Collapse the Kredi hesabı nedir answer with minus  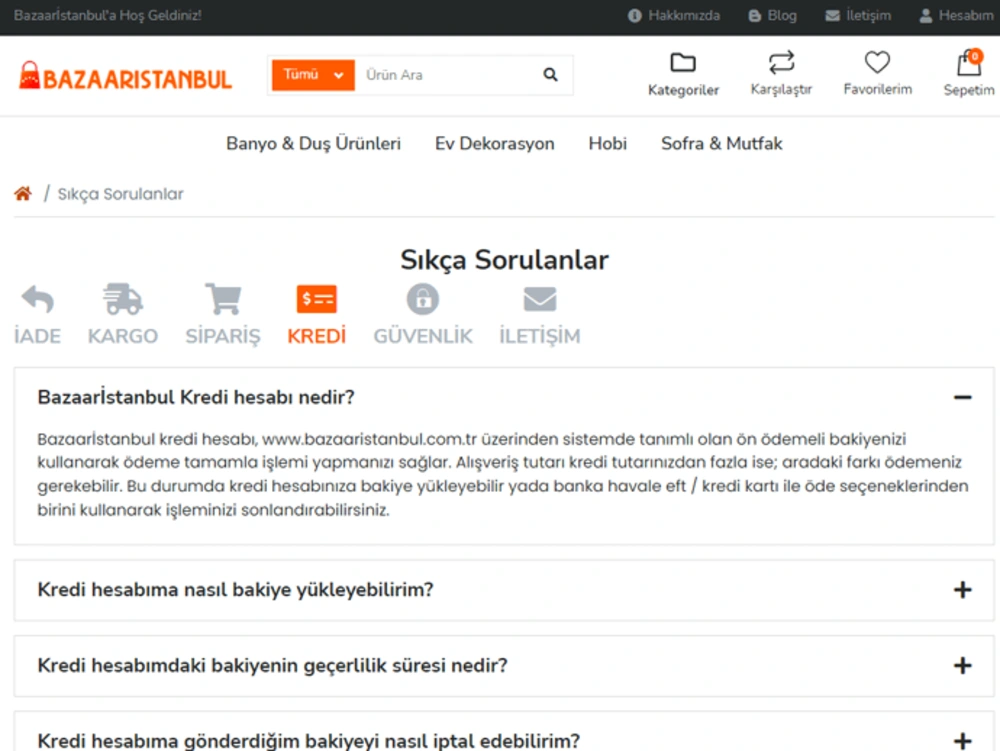[x=962, y=397]
